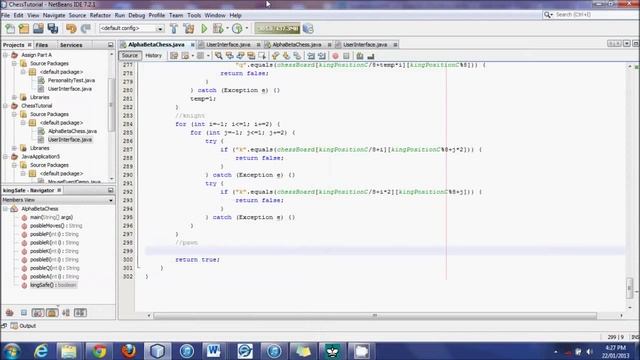Click Shift Line Left editor icon

[x=311, y=56]
